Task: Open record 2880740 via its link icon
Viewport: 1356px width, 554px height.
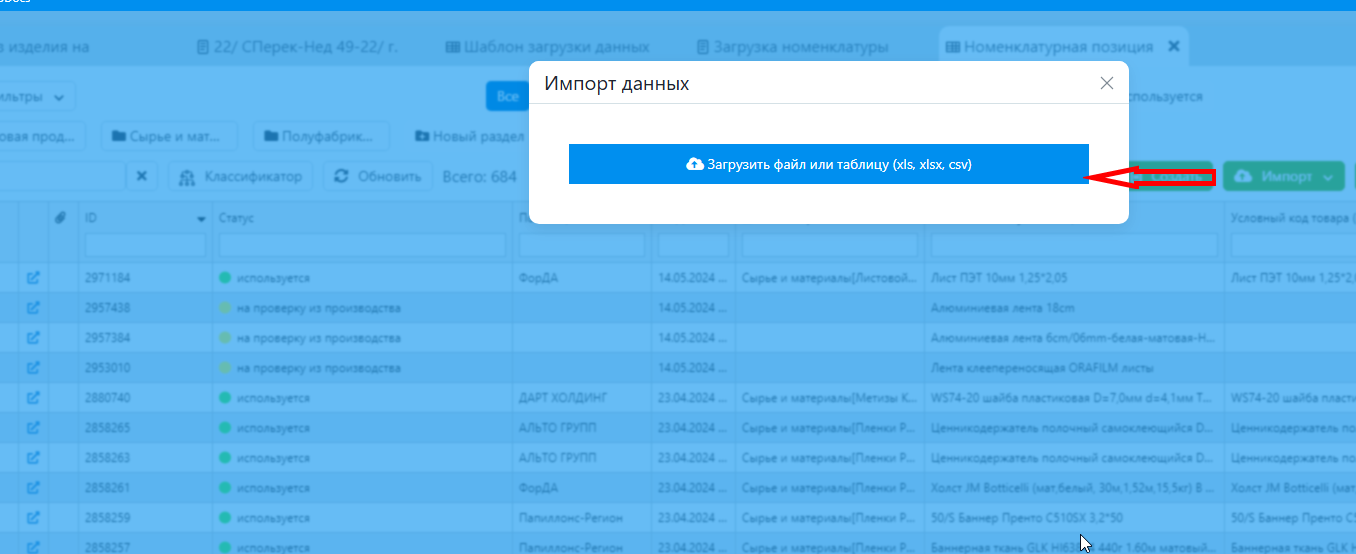Action: click(x=33, y=398)
